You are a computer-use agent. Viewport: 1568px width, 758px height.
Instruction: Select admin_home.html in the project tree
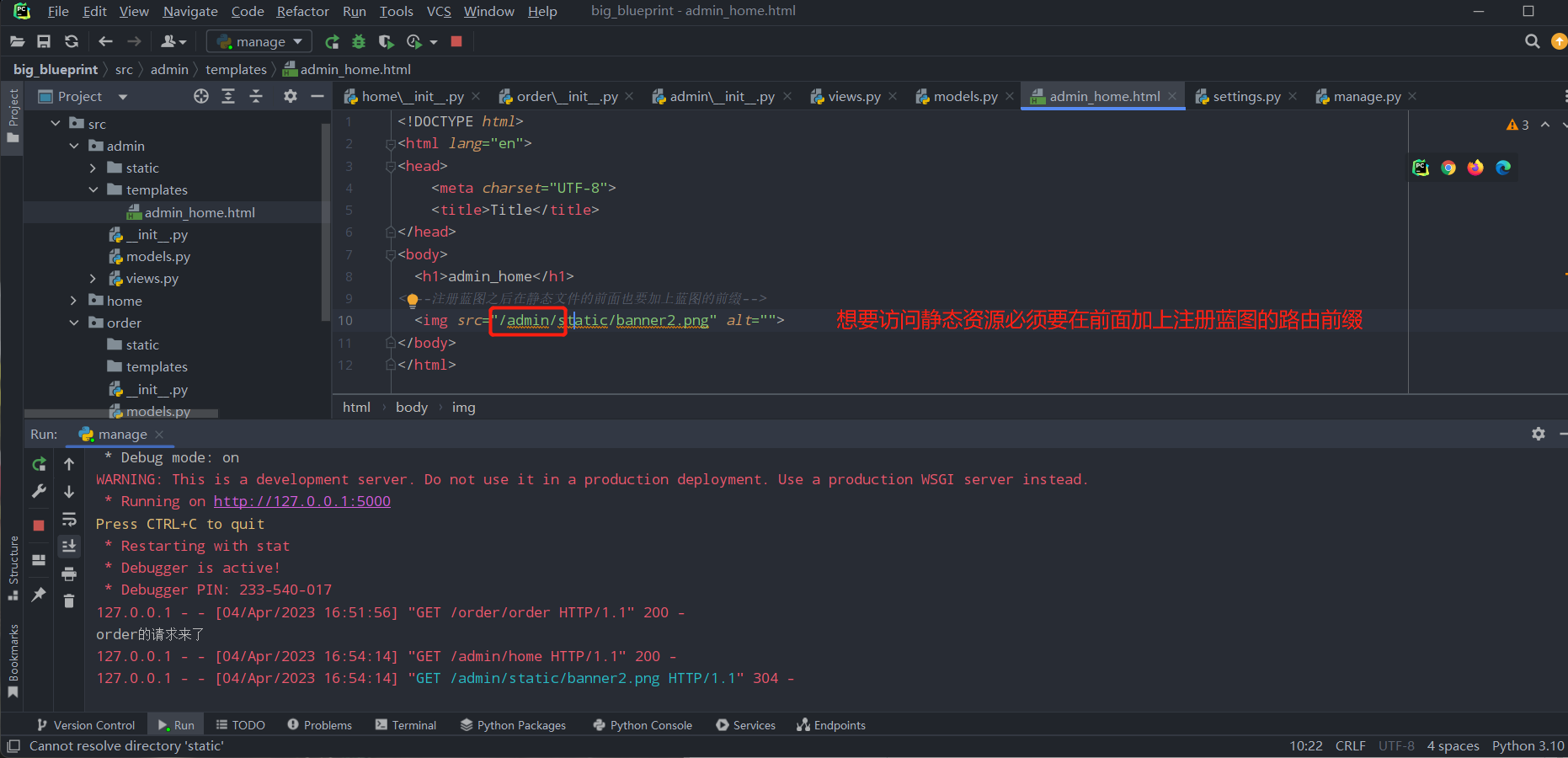coord(200,212)
